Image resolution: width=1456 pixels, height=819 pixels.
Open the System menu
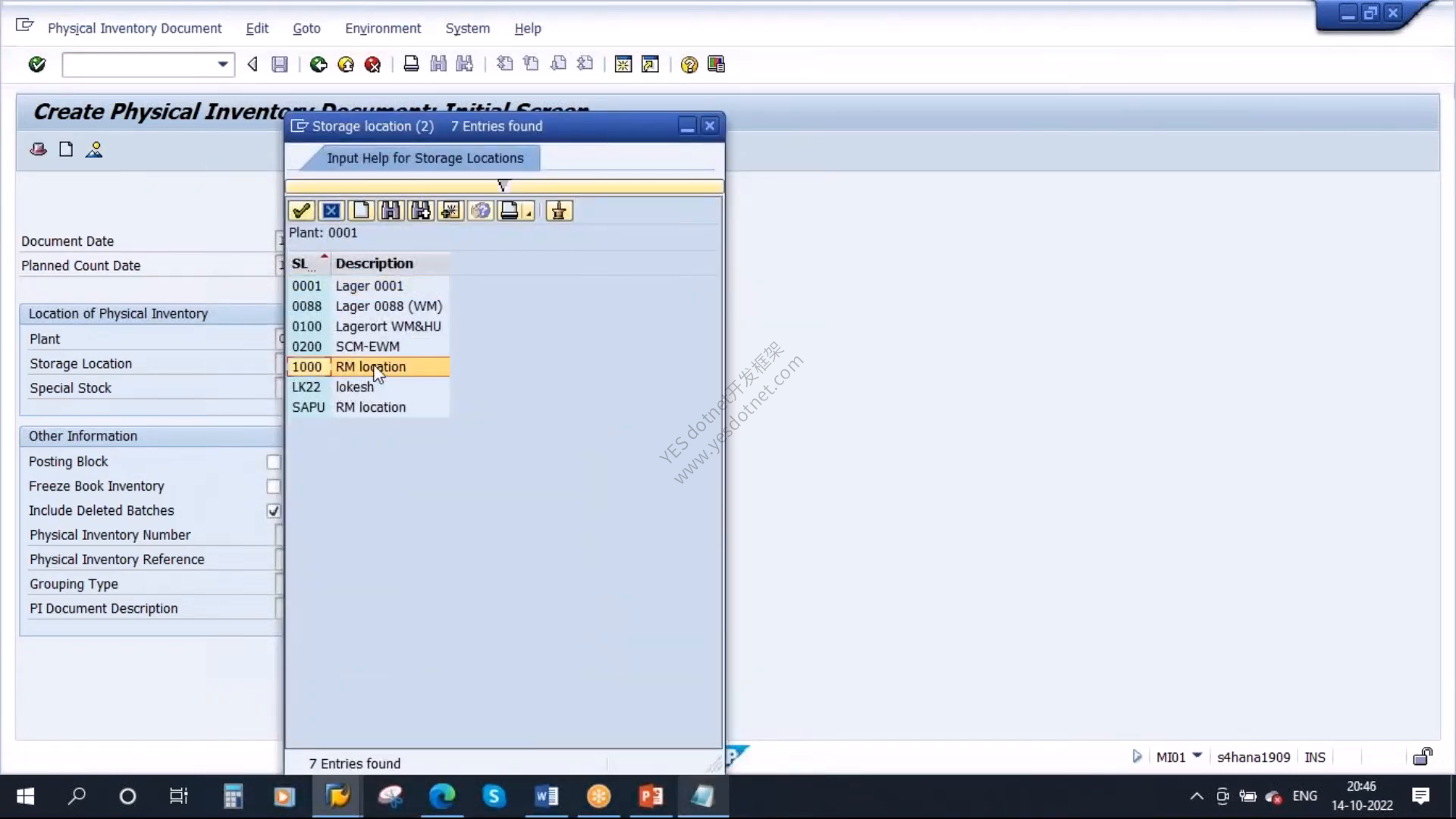point(467,28)
